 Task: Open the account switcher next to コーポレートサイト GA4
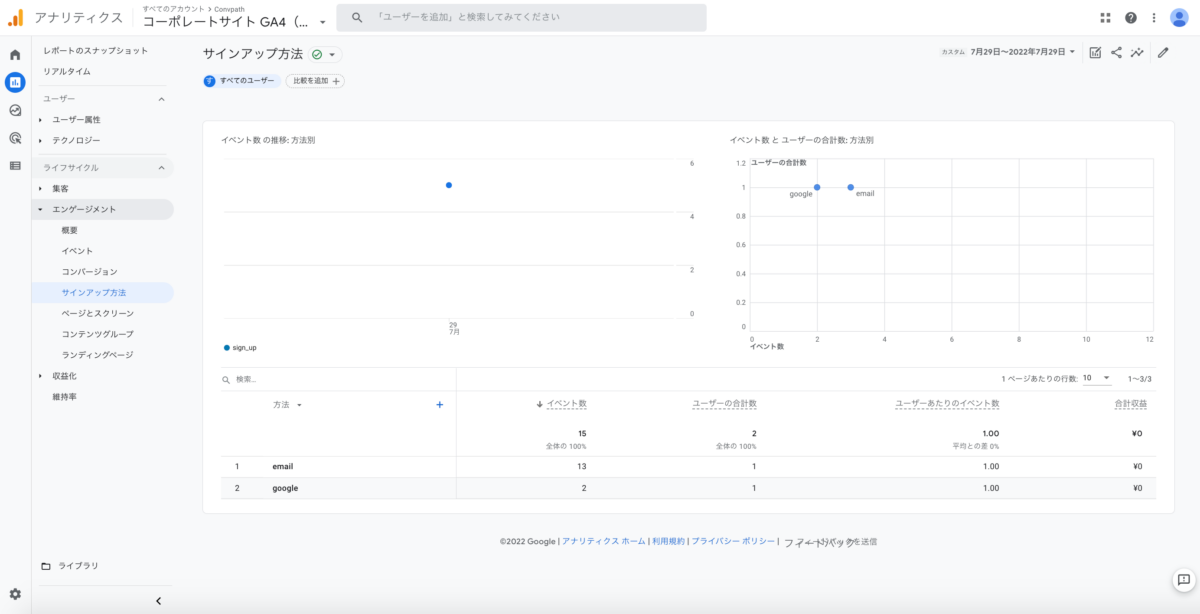coord(322,23)
